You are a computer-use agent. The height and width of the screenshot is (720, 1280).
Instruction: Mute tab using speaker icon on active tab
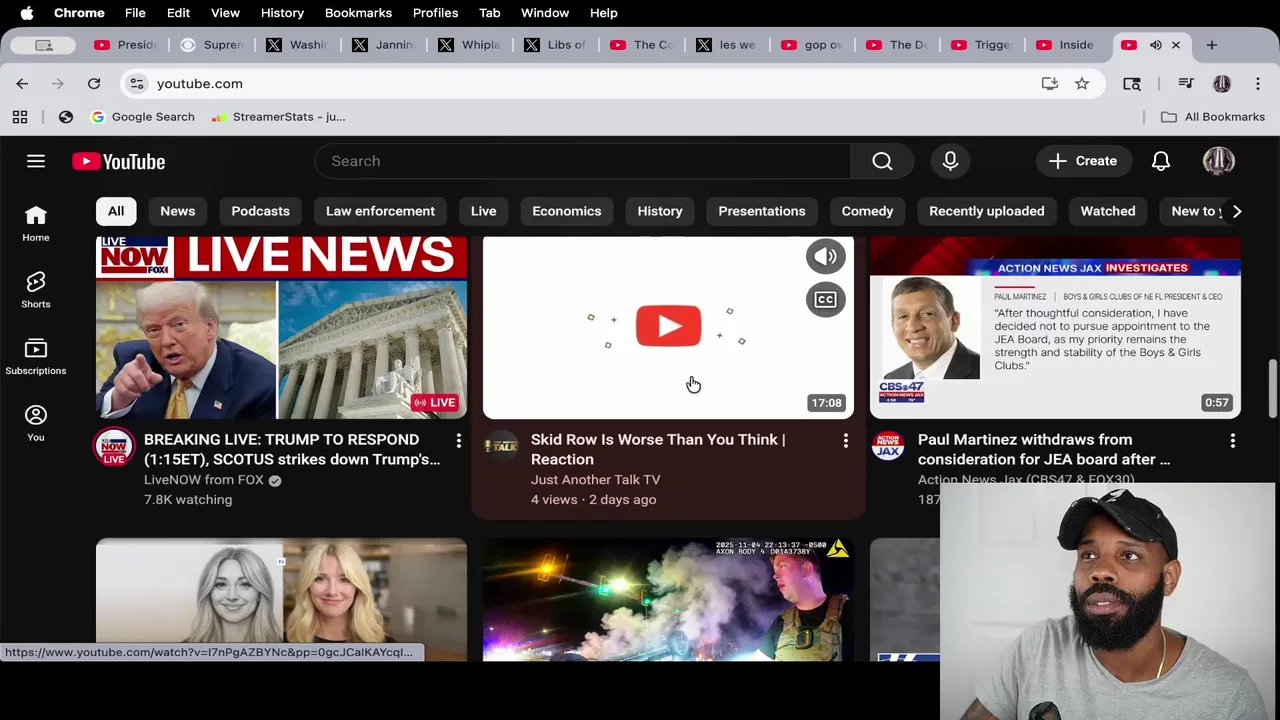[x=1155, y=45]
